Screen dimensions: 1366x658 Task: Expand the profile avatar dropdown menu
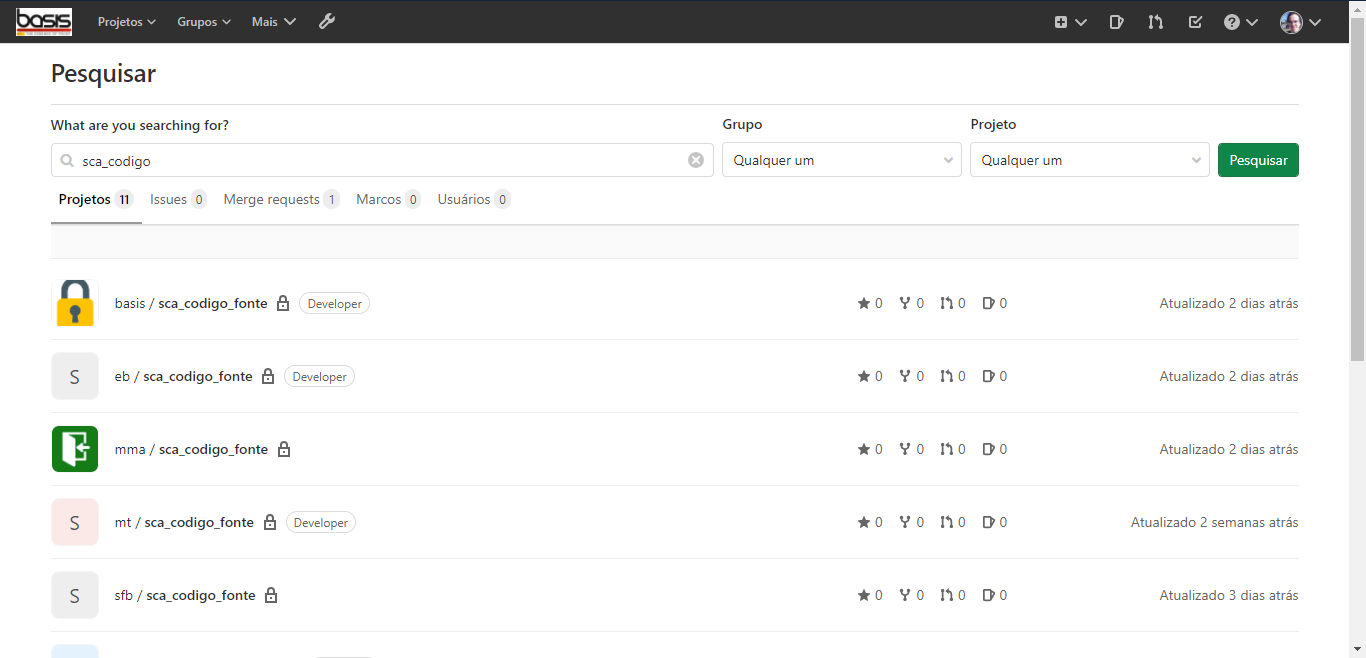click(1300, 21)
